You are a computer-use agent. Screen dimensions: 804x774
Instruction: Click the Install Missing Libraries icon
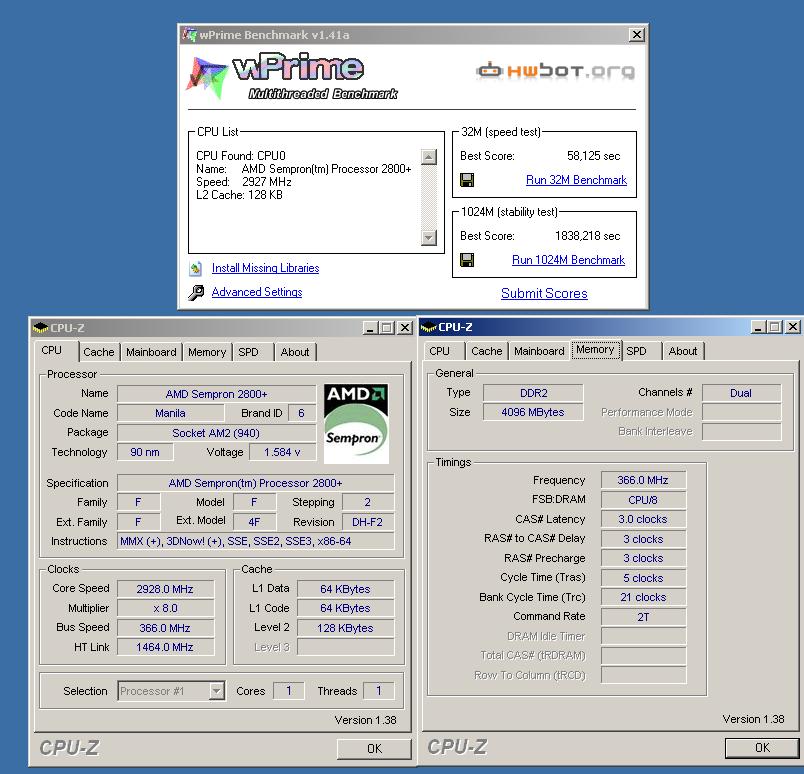click(x=195, y=268)
